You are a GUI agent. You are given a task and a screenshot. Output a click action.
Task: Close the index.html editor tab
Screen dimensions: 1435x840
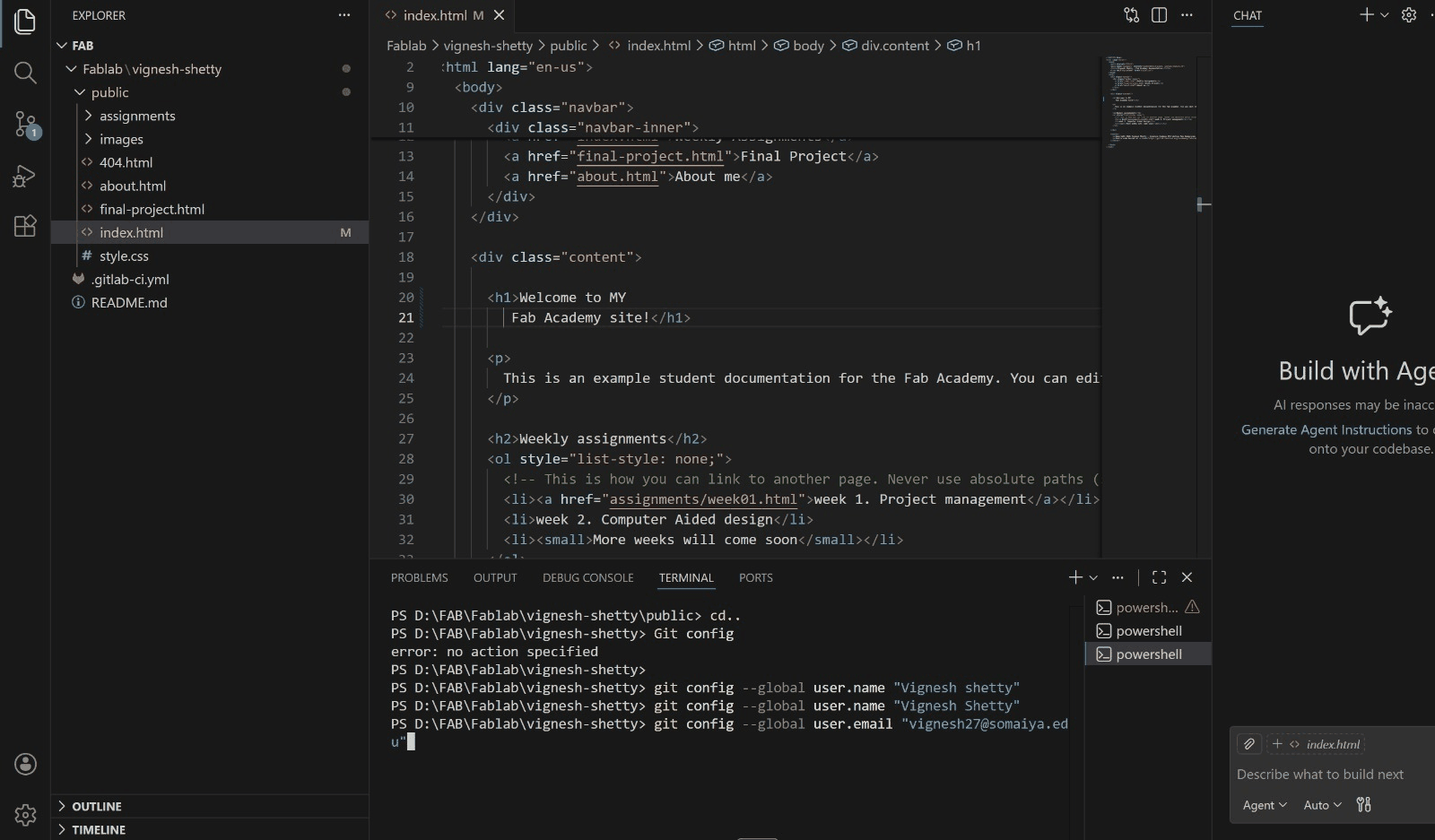pyautogui.click(x=500, y=15)
